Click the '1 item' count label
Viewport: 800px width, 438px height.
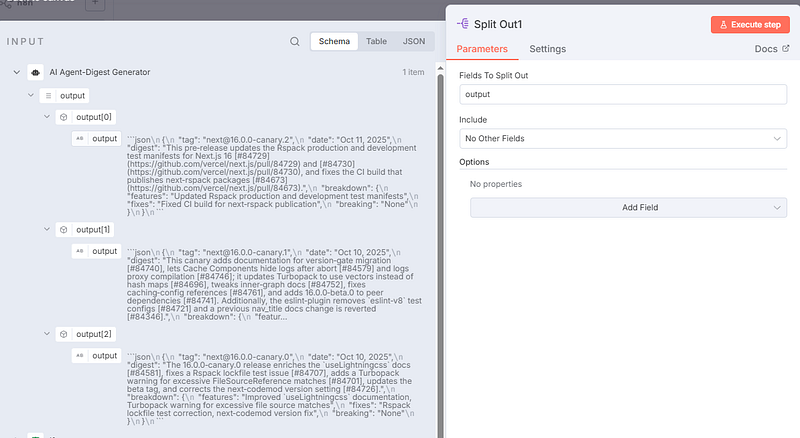point(413,72)
